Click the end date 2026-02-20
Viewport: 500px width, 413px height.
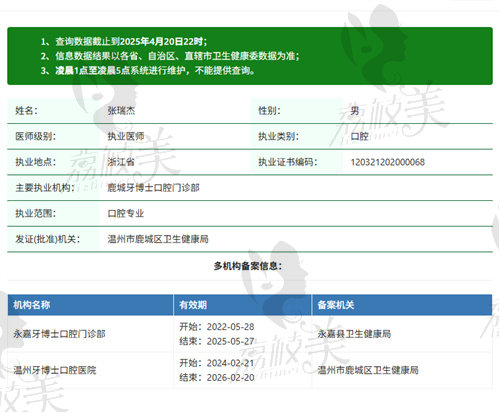point(230,377)
